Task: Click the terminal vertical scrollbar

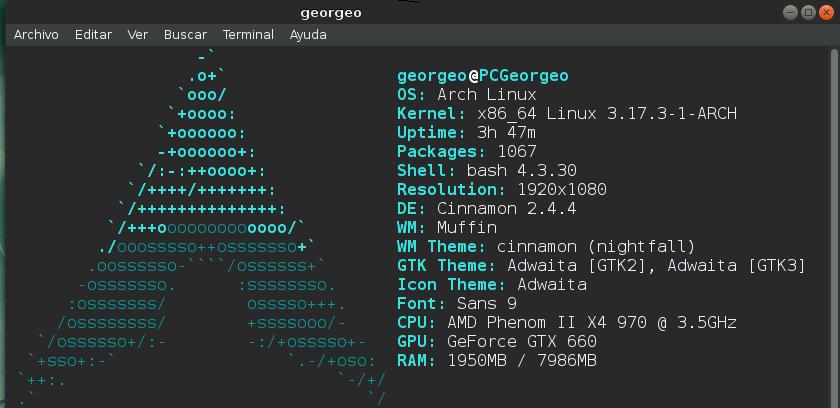Action: click(834, 228)
